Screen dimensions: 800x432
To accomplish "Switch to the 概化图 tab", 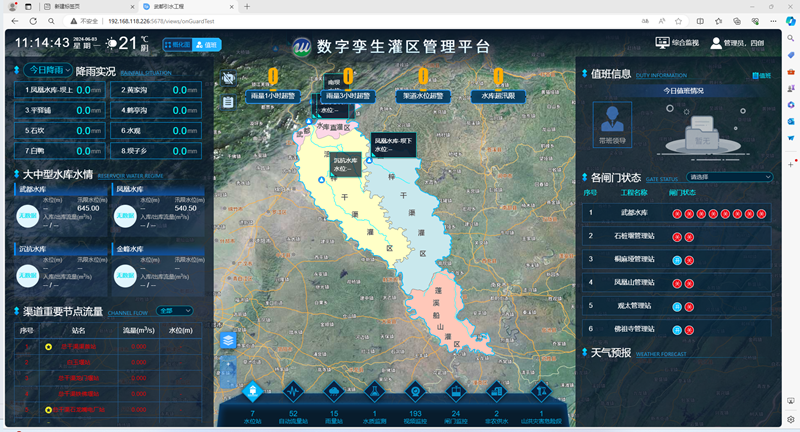I will [177, 44].
